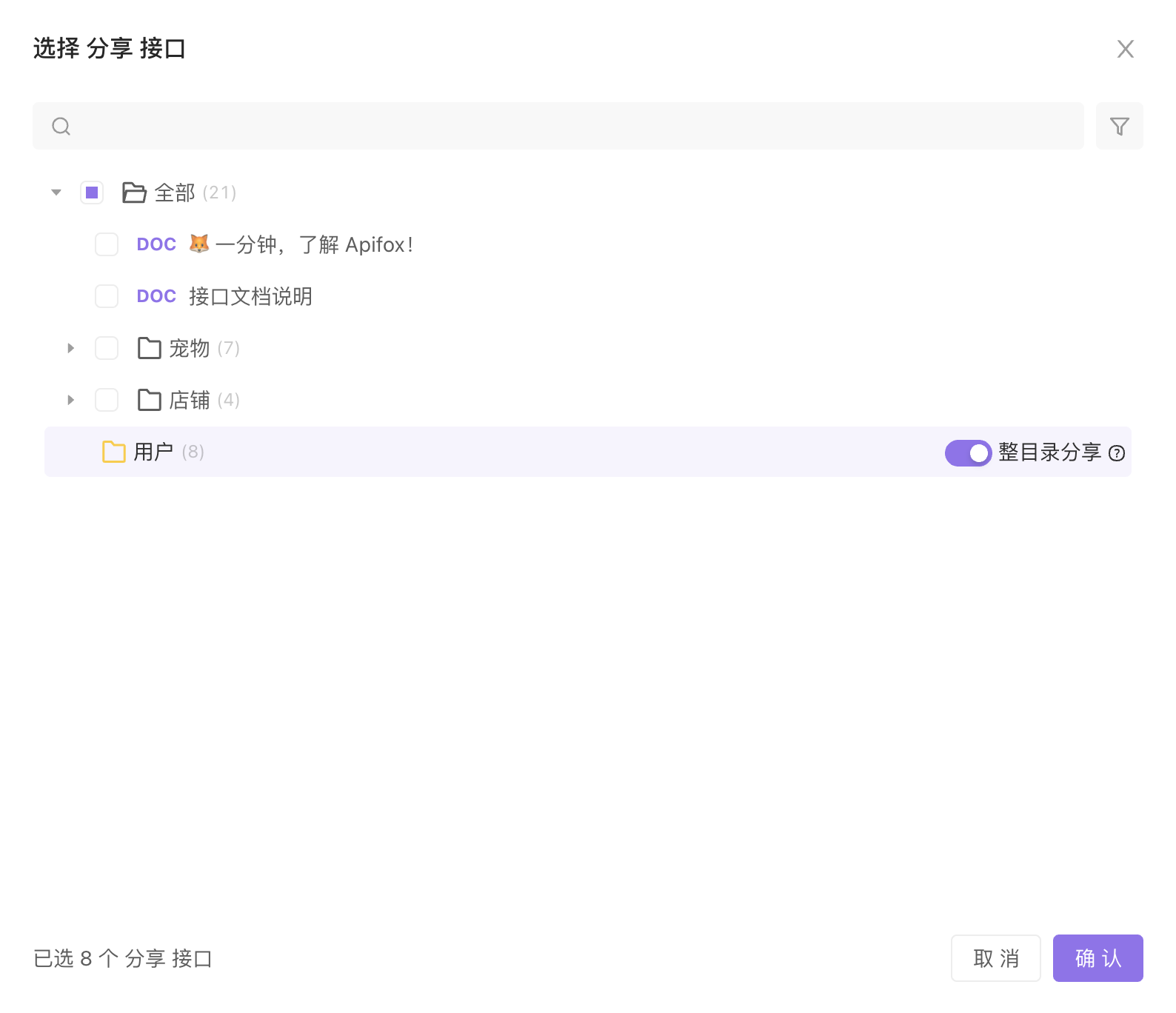Image resolution: width=1176 pixels, height=1013 pixels.
Task: Click the 店铺 folder icon
Action: pyautogui.click(x=149, y=400)
